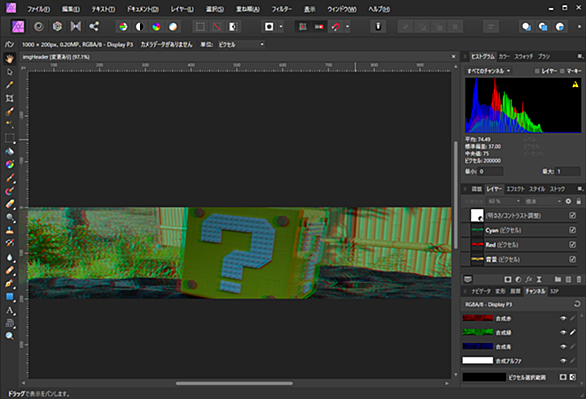Screen dimensions: 586x399
Task: Toggle snapping with the magnet icon
Action: pos(336,27)
